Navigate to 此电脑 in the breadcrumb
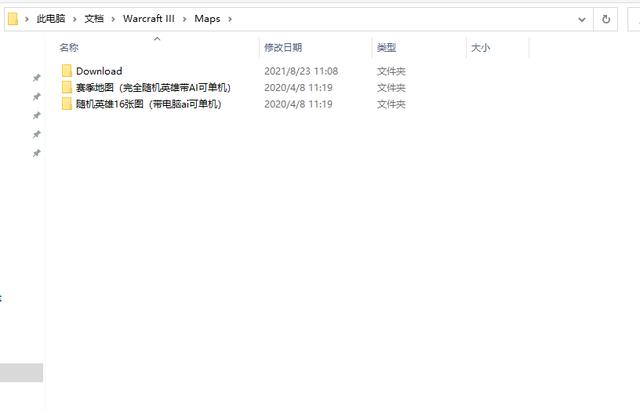The width and height of the screenshot is (640, 412). click(51, 19)
